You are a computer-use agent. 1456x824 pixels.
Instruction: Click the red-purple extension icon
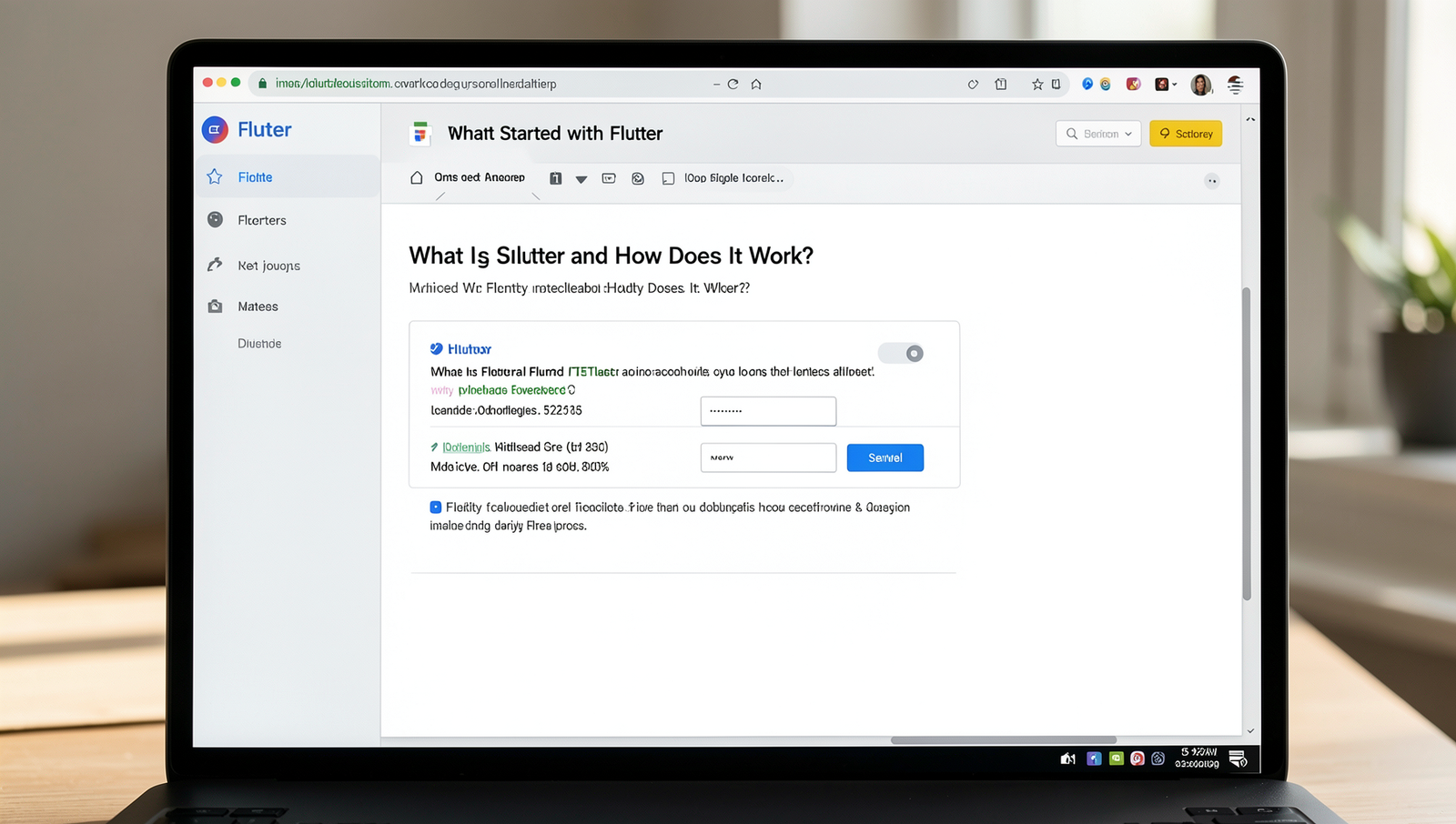[1134, 84]
